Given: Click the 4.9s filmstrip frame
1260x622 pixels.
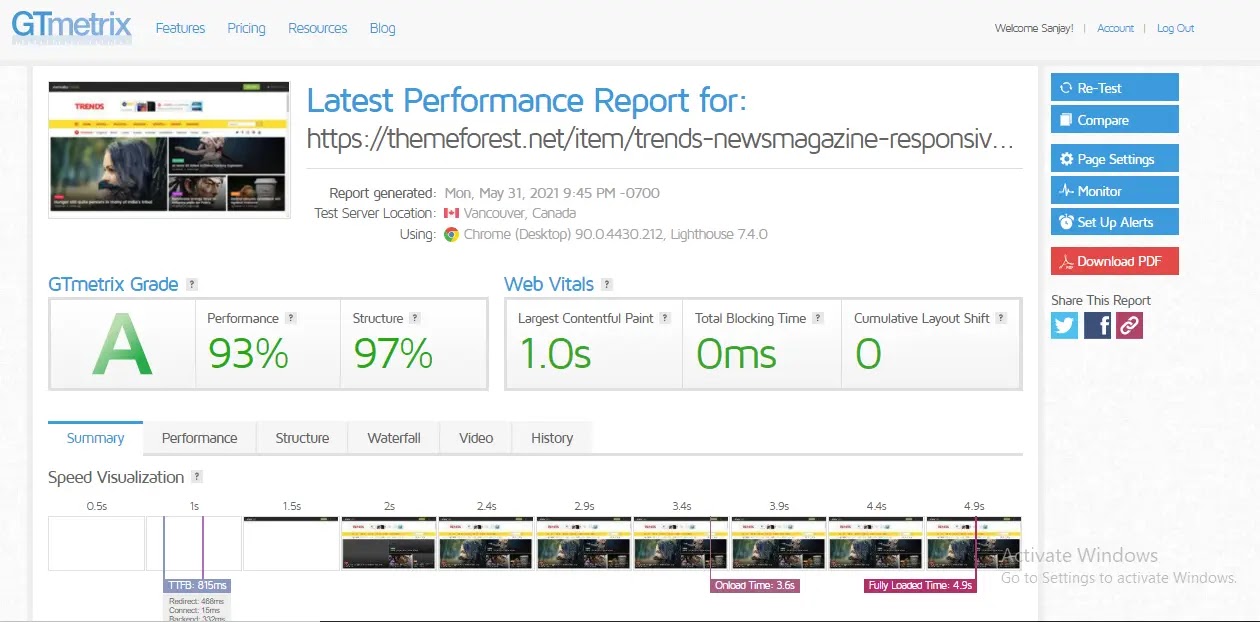Looking at the screenshot, I should pos(974,543).
